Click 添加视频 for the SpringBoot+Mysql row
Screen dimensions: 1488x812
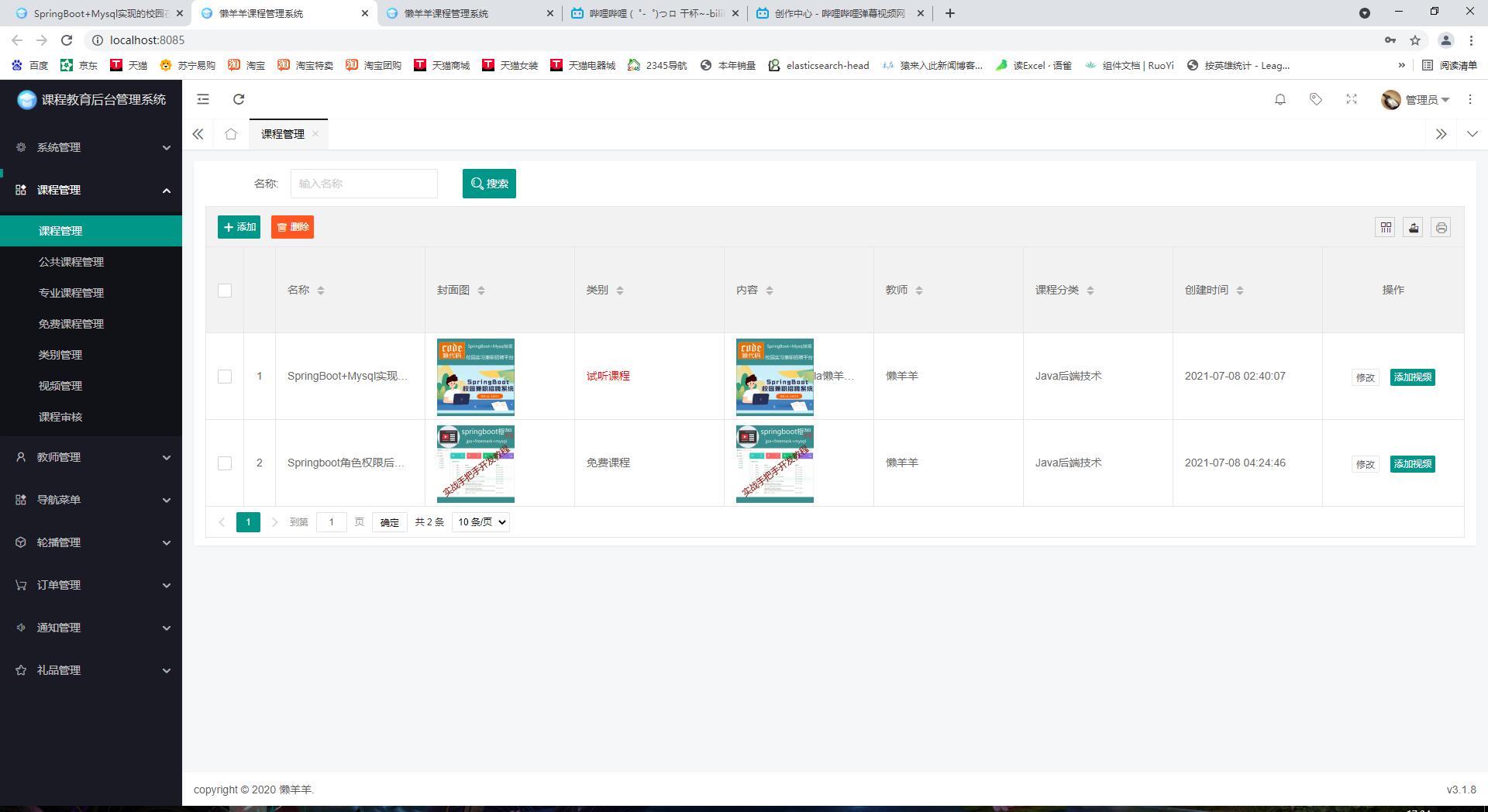pos(1412,377)
